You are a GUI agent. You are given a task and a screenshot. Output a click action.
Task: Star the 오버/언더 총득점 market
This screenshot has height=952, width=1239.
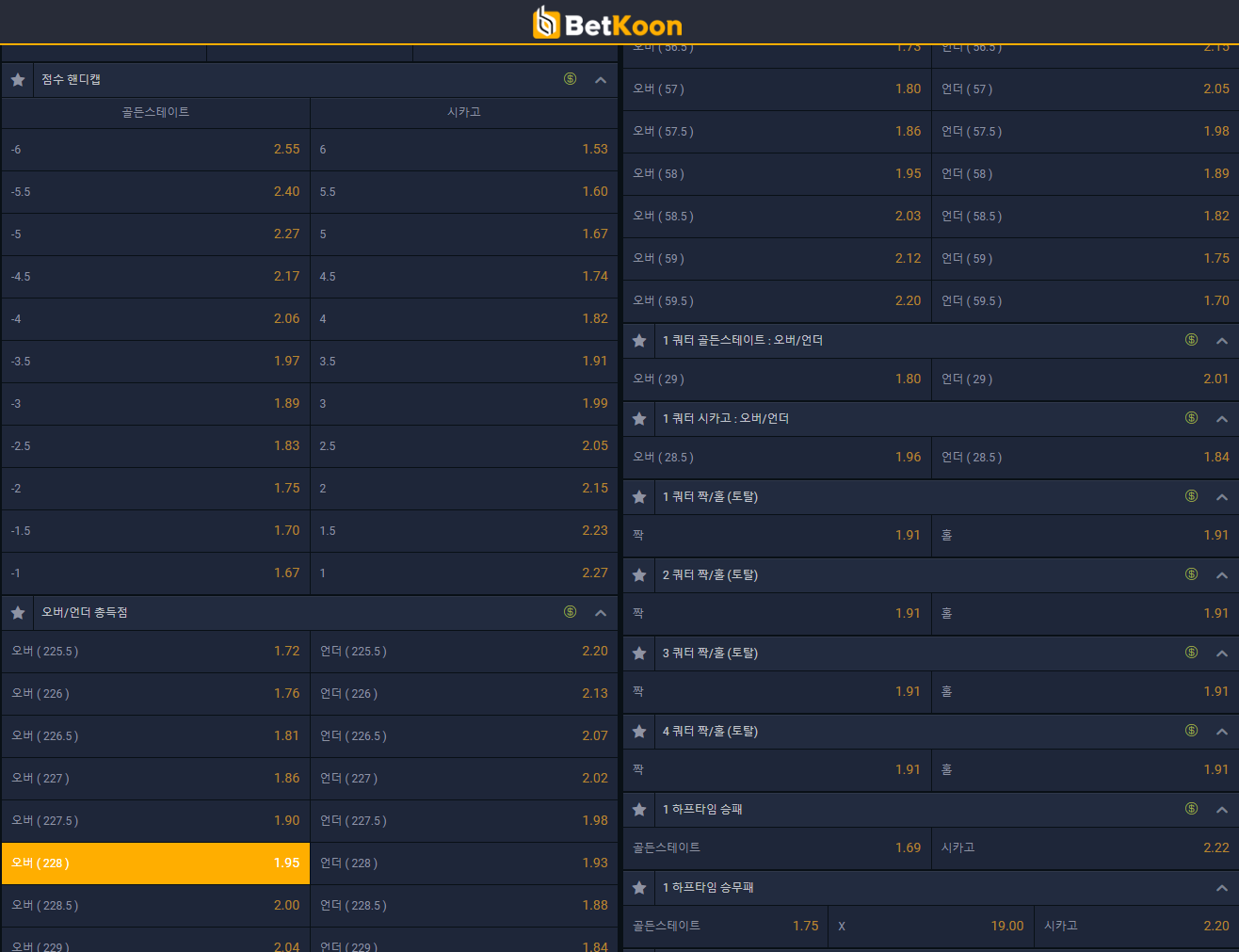18,613
